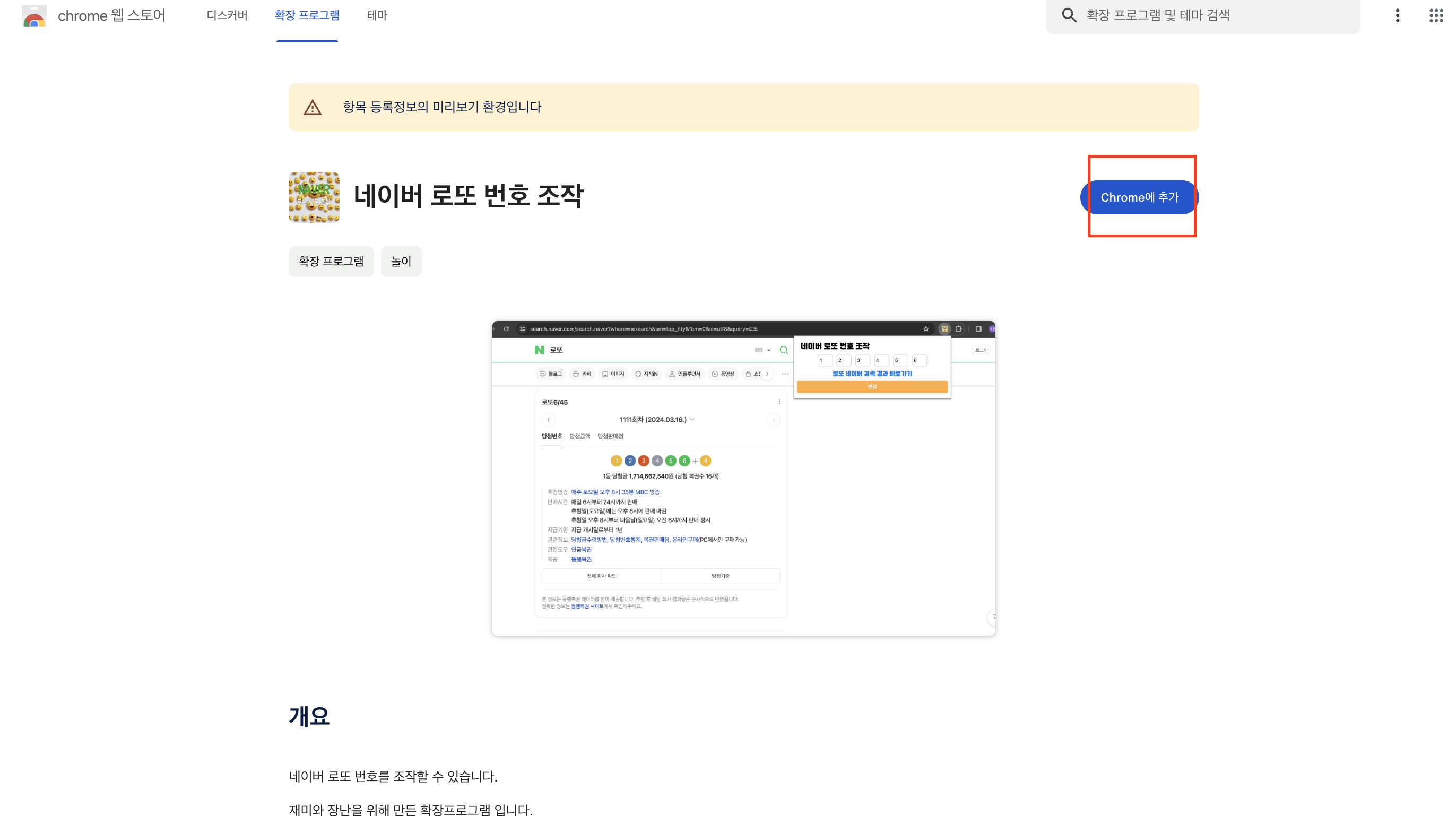
Task: Click the 로또 네이버 검색 결과 바로가기 link
Action: click(x=872, y=374)
